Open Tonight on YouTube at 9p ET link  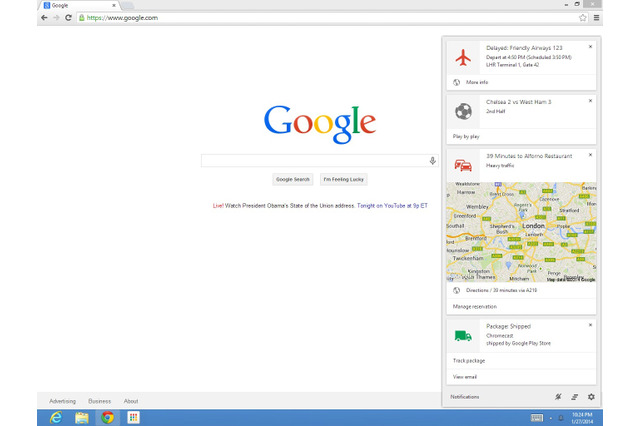[392, 206]
